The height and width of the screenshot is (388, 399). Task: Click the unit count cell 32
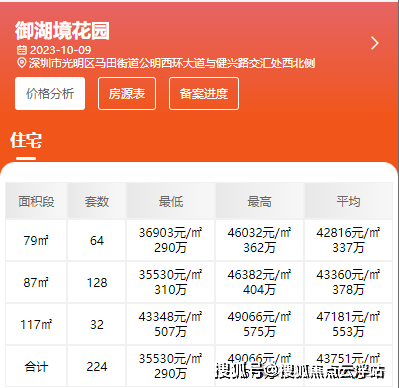(x=97, y=324)
